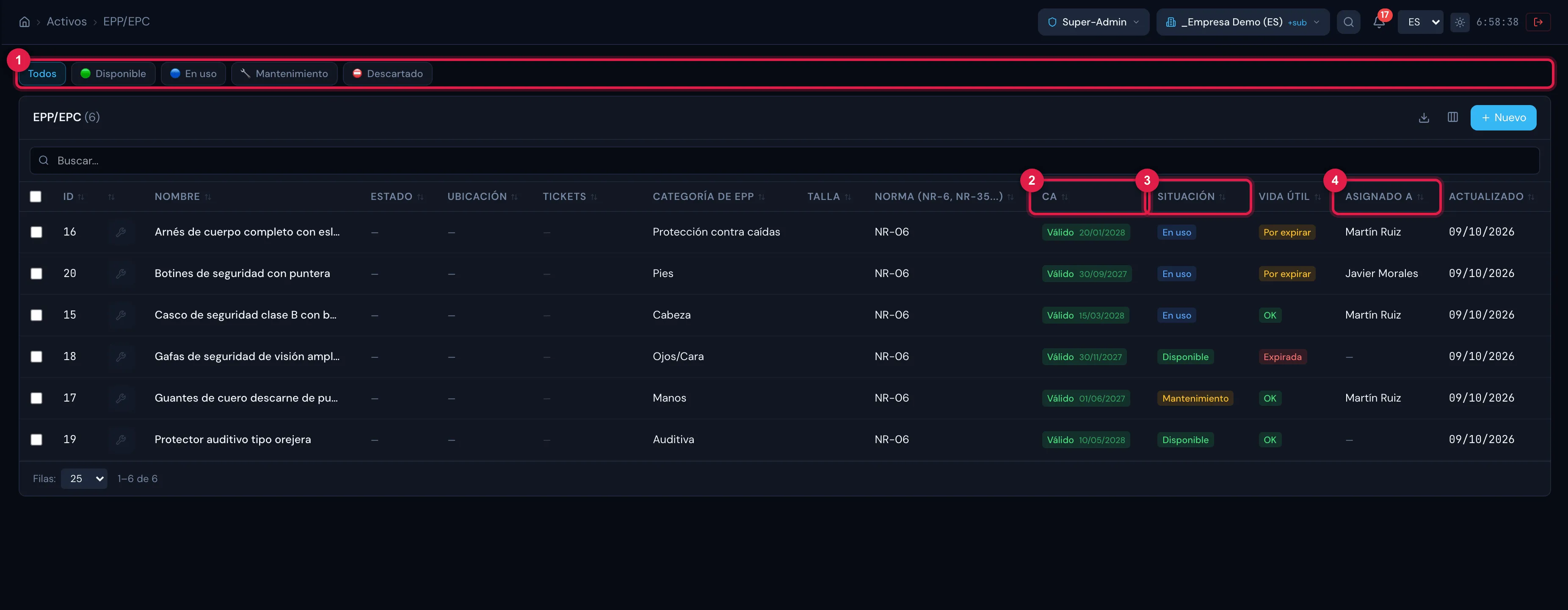
Task: Open 'Botines de seguridad con puntera' row
Action: (242, 274)
